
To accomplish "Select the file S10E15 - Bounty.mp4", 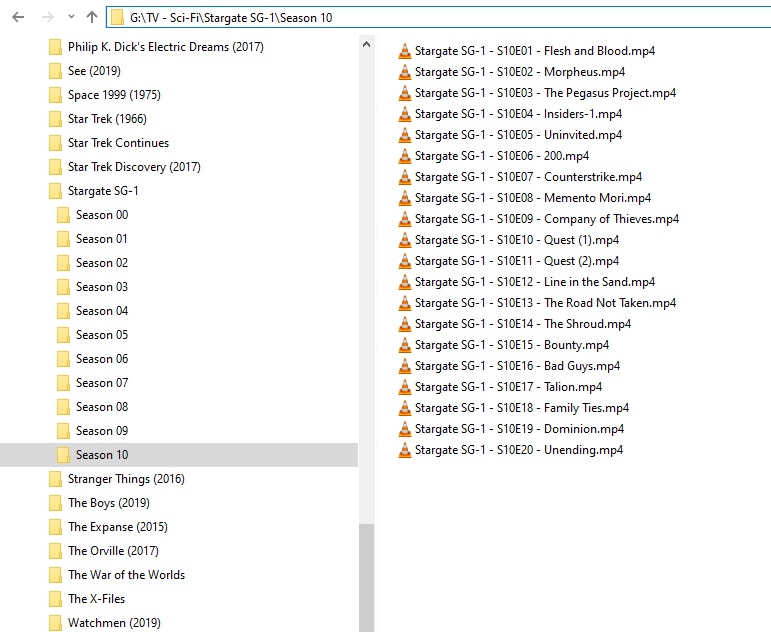I will [504, 345].
